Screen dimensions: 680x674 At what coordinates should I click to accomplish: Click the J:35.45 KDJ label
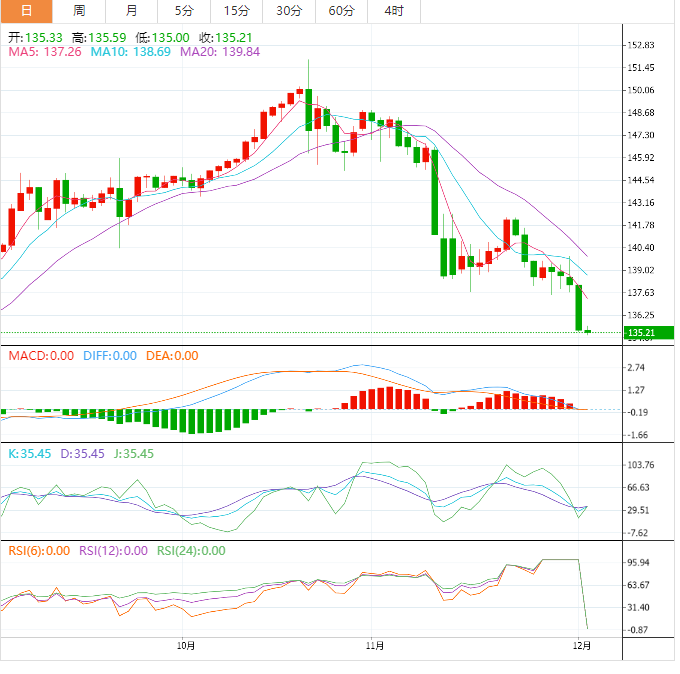coord(134,454)
